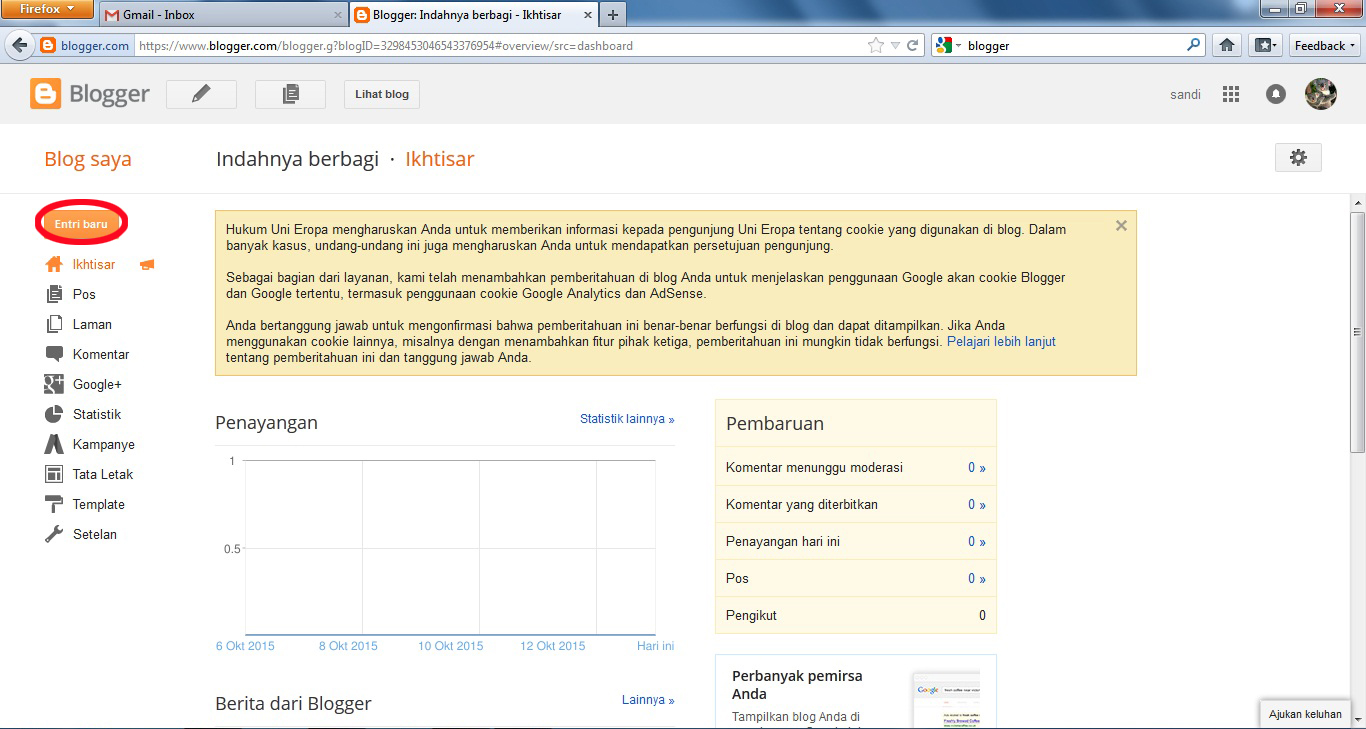This screenshot has height=729, width=1366.
Task: Open the Pos count link in Pembaruan
Action: point(977,578)
